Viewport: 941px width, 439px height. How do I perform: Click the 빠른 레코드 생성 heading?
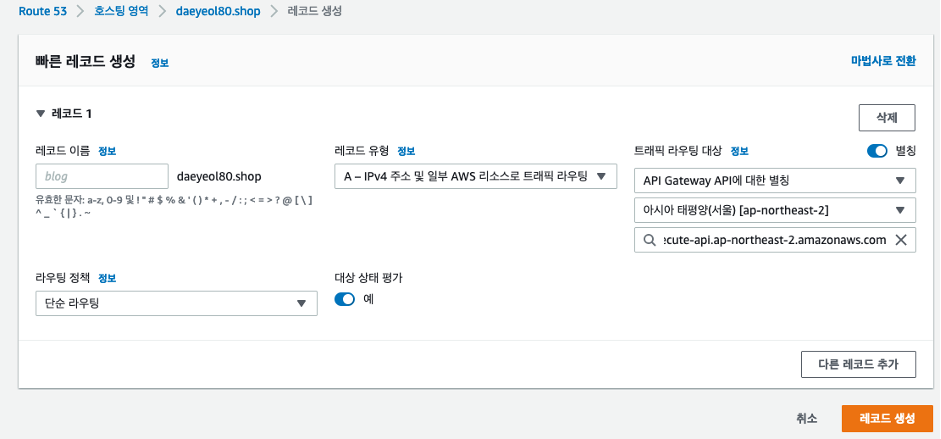[86, 61]
